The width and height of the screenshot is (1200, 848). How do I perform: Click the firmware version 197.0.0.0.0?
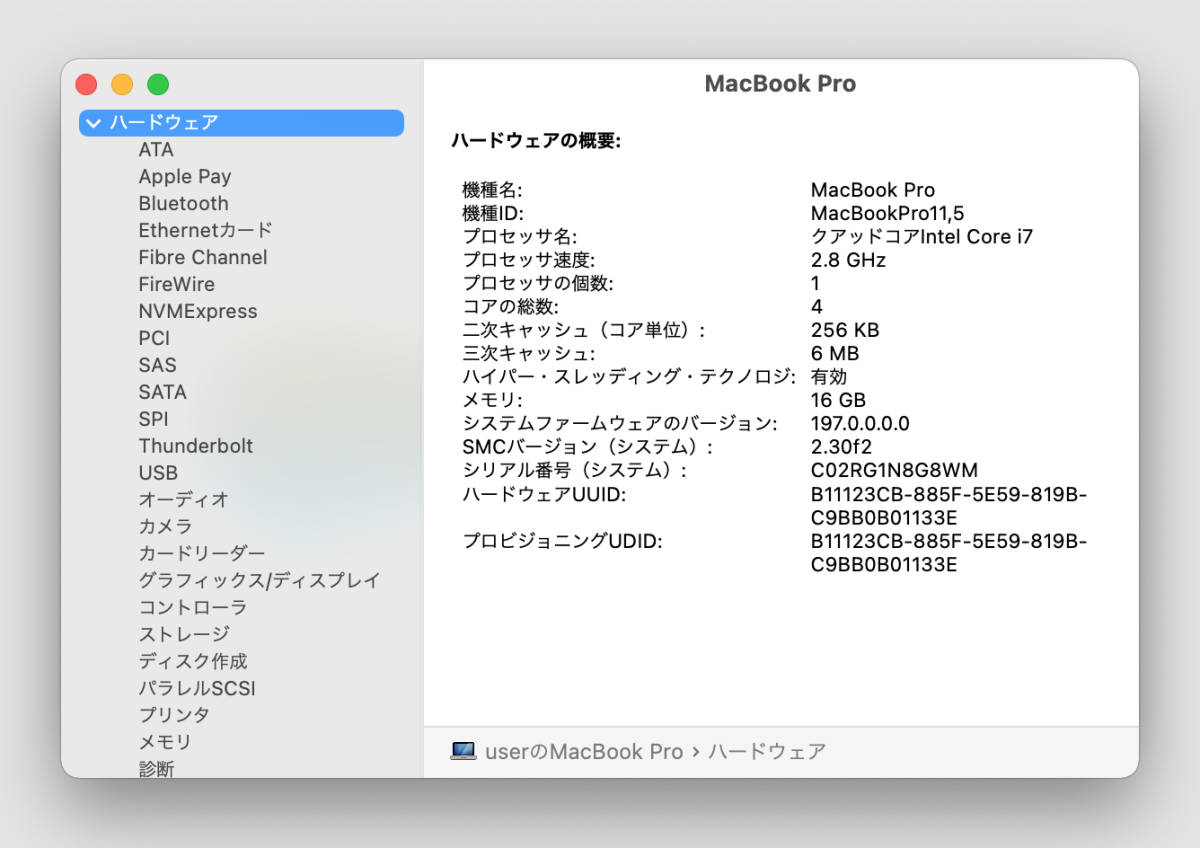point(860,424)
